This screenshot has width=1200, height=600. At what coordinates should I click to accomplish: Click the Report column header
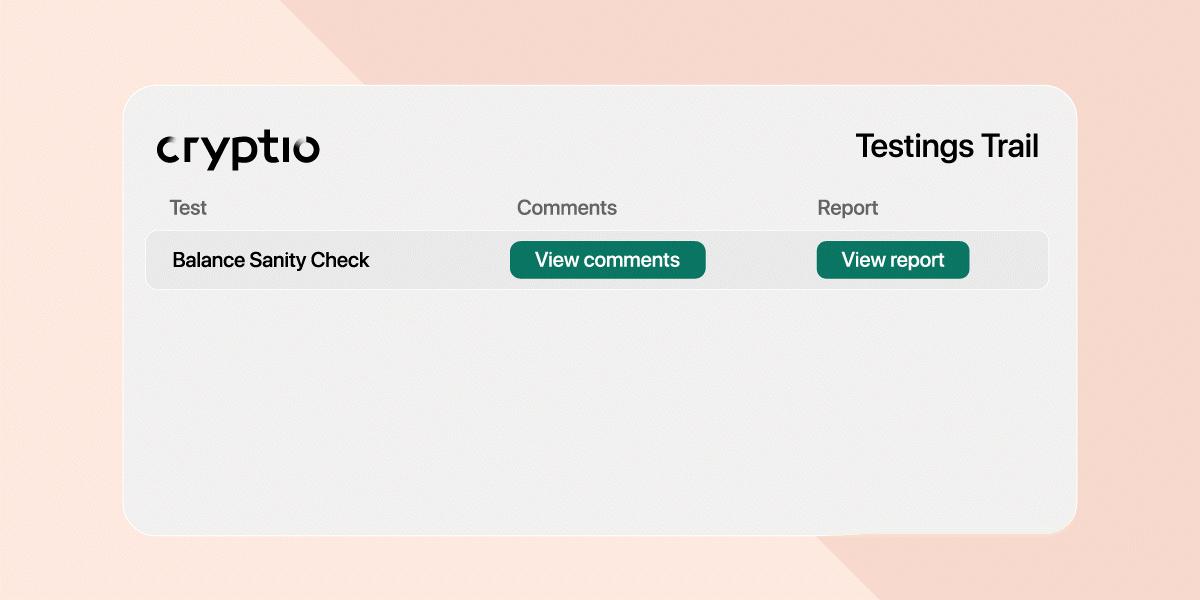(848, 208)
